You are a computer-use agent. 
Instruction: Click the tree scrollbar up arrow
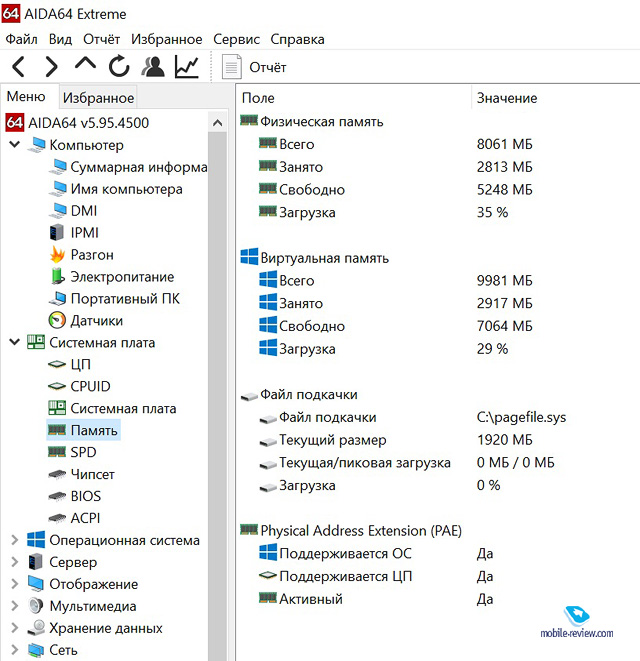pyautogui.click(x=217, y=123)
